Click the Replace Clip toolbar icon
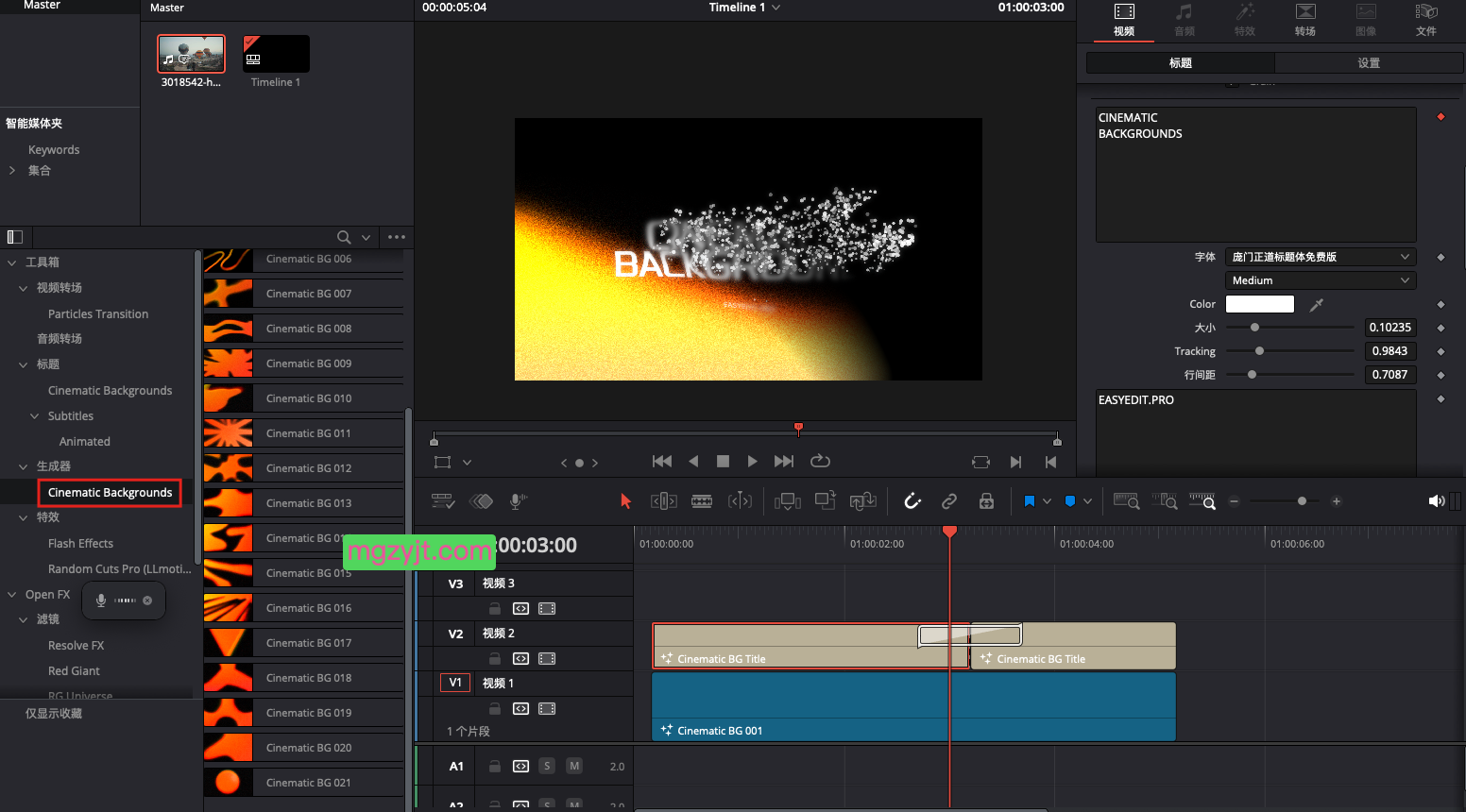 click(x=863, y=501)
